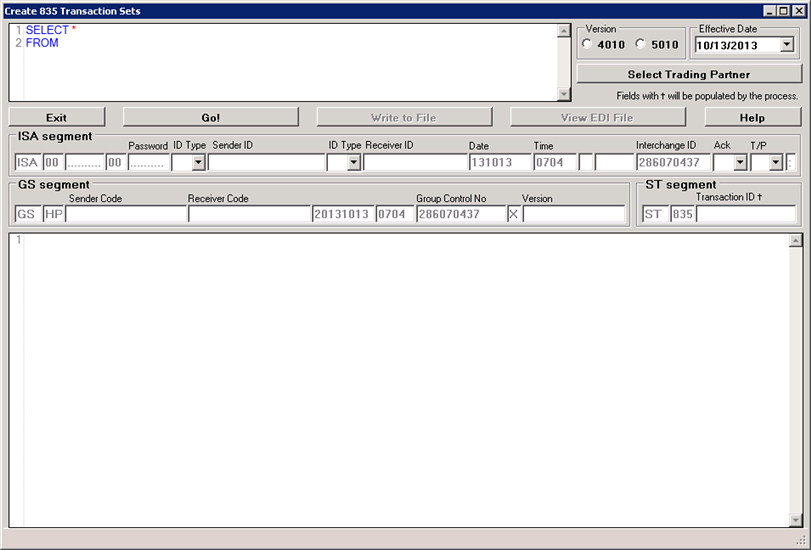Click in the SQL query editor
811x550 pixels.
point(290,62)
